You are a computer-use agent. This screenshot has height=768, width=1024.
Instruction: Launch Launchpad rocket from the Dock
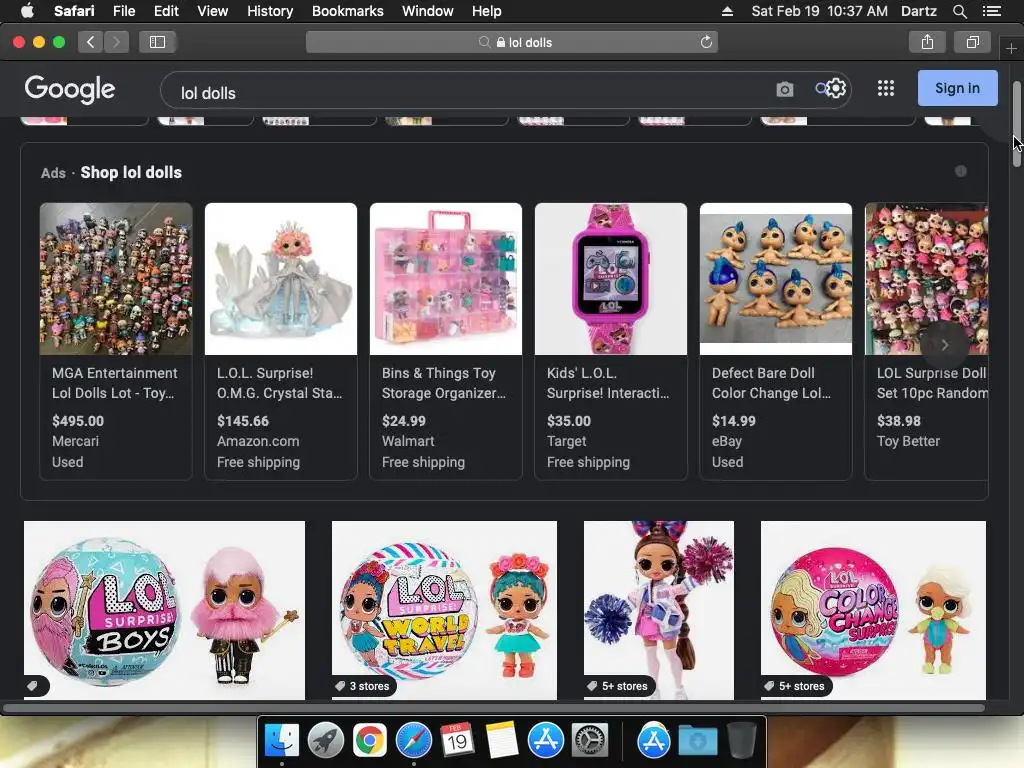pos(325,741)
